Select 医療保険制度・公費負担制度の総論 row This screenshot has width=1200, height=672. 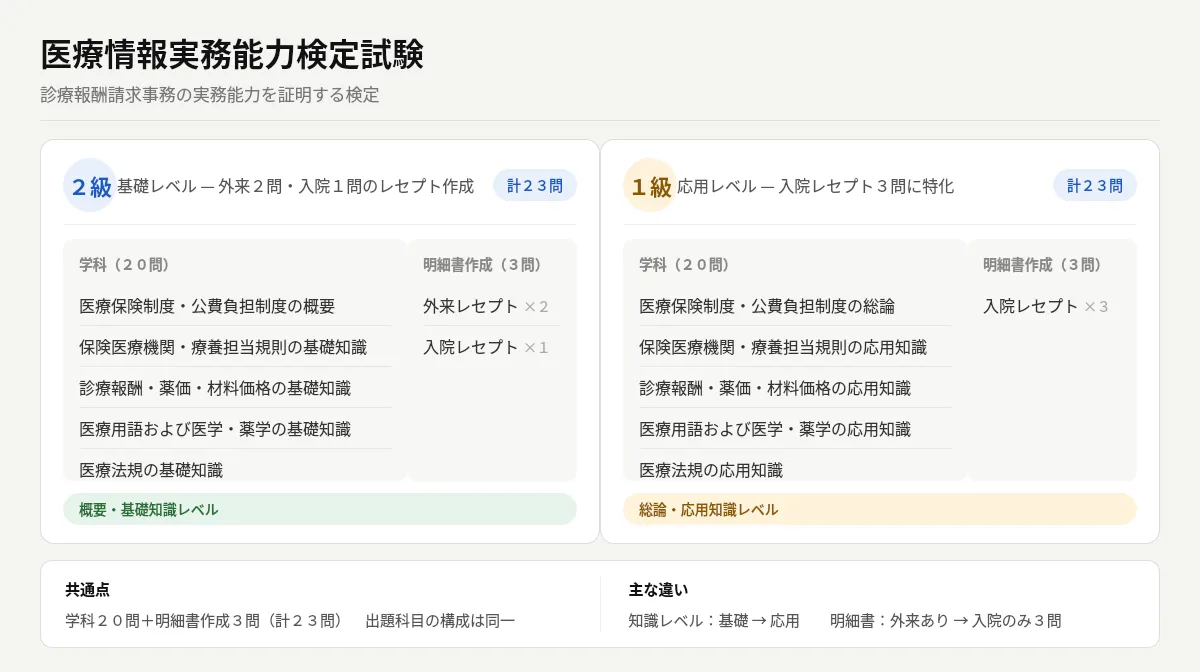(x=795, y=306)
